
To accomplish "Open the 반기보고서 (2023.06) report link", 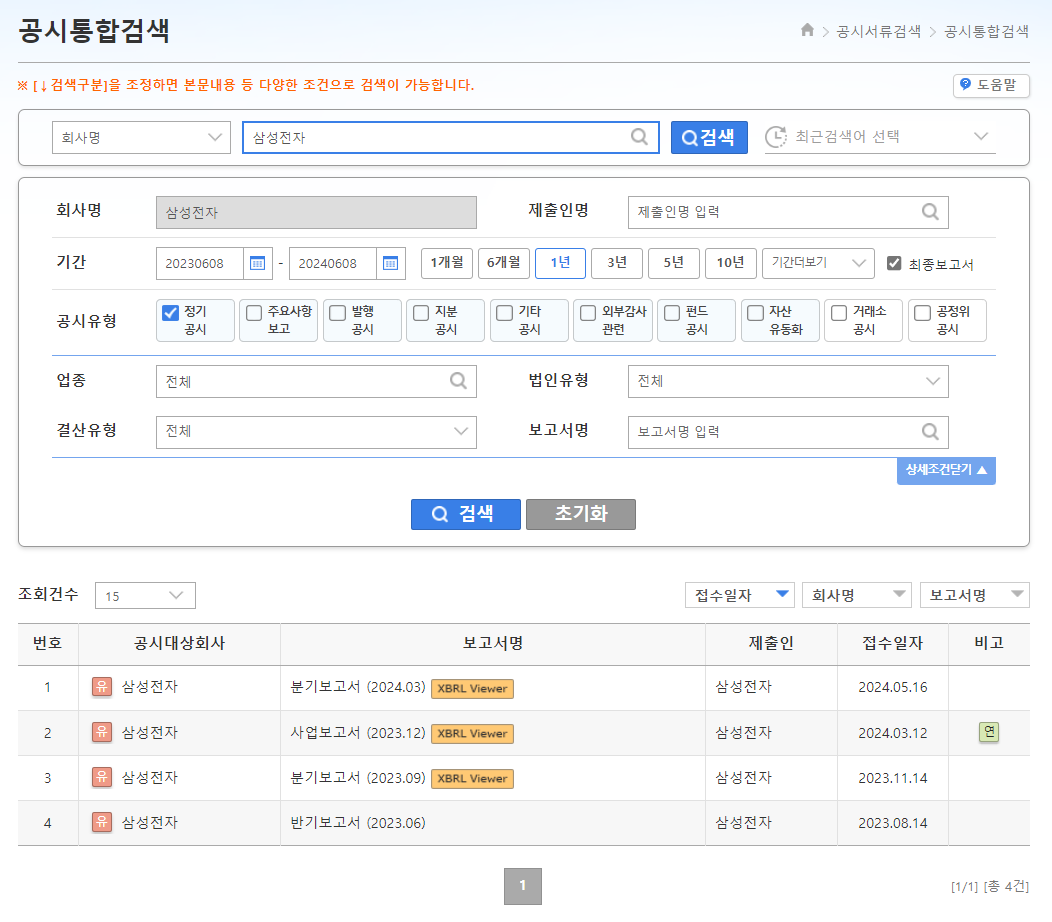I will [358, 823].
